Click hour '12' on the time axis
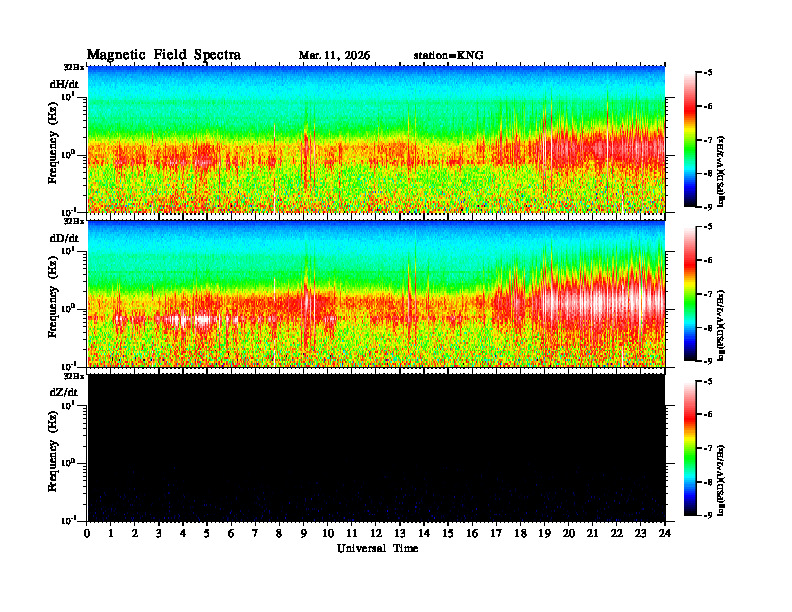The image size is (792, 612). (x=376, y=534)
